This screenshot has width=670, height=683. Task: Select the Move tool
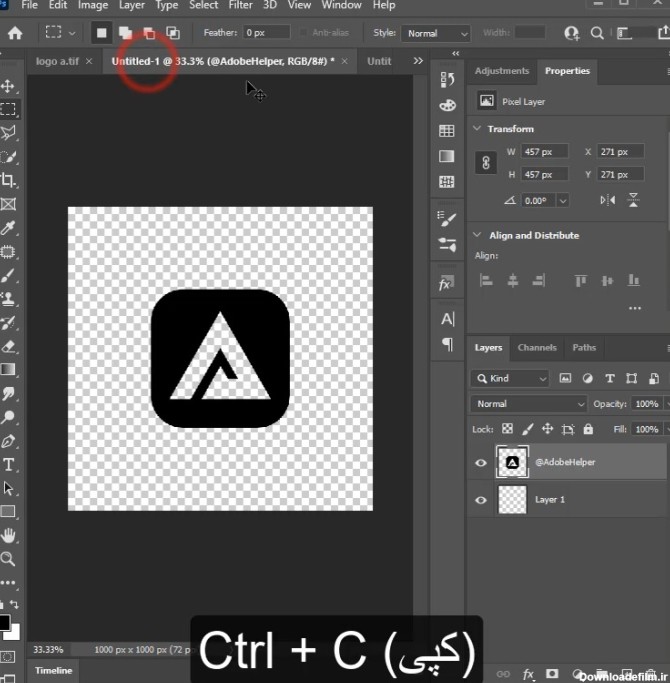tap(8, 86)
